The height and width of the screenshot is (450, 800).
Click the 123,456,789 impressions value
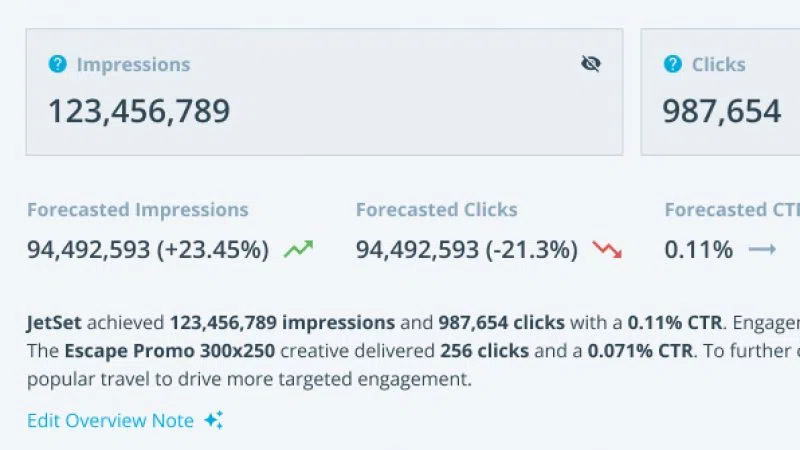pos(139,110)
